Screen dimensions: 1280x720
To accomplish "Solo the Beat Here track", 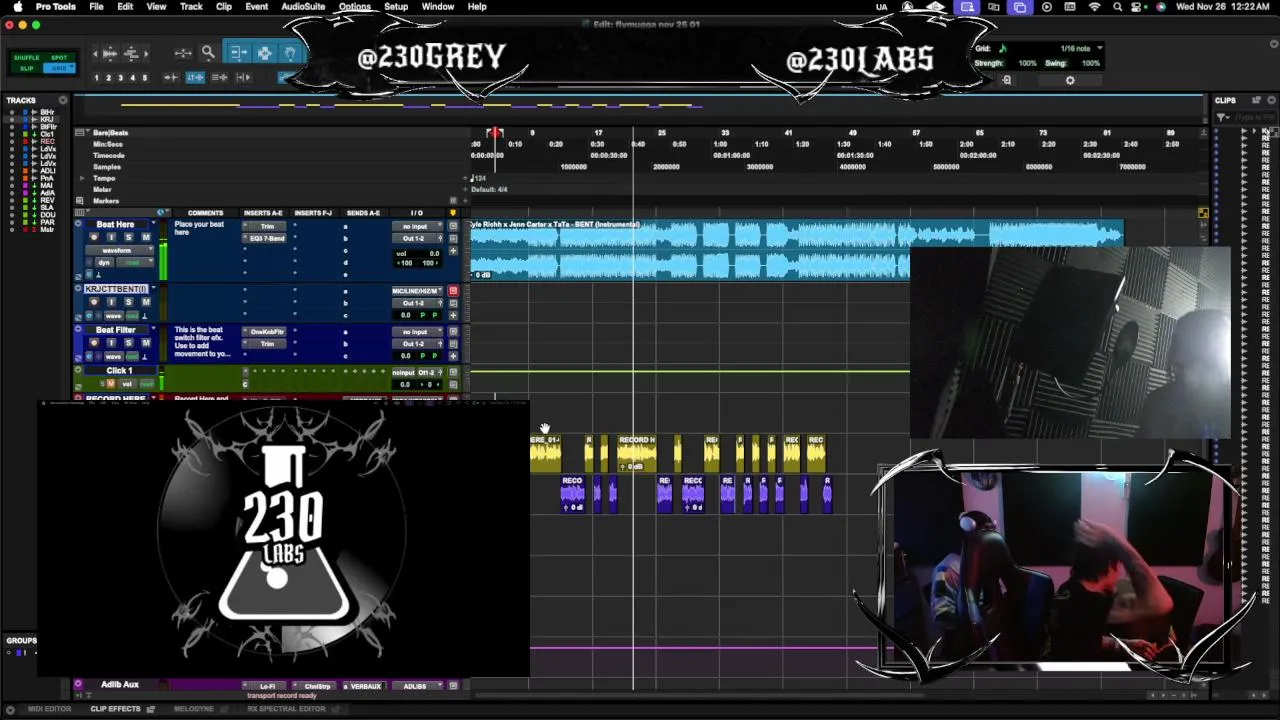I will 128,237.
